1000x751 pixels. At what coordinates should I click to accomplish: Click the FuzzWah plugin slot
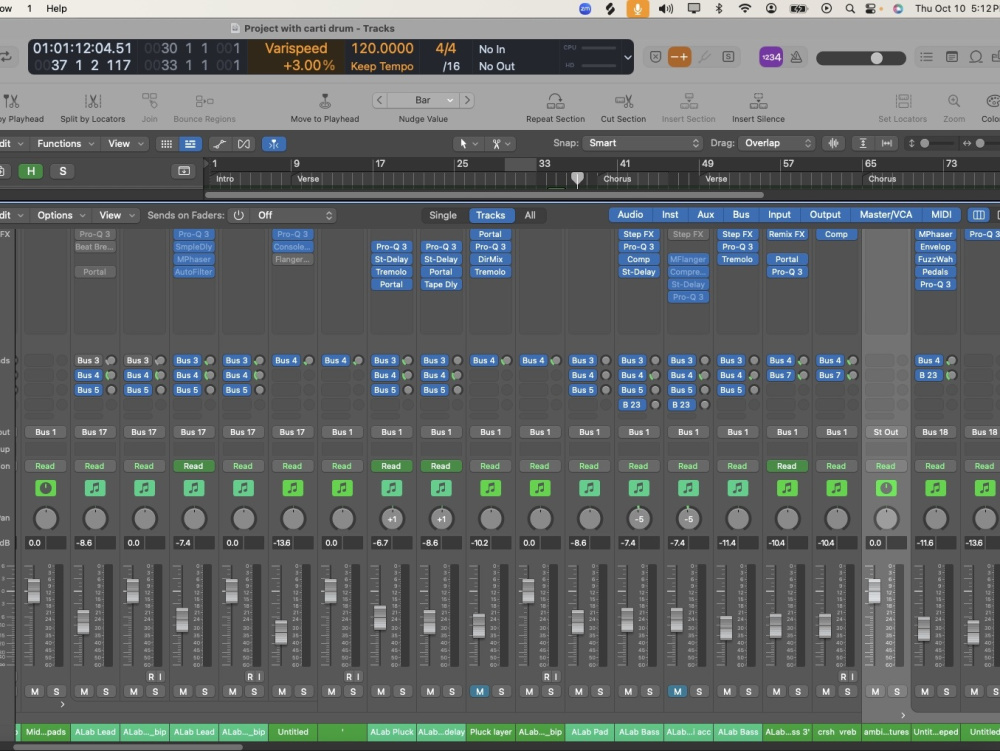[x=935, y=259]
